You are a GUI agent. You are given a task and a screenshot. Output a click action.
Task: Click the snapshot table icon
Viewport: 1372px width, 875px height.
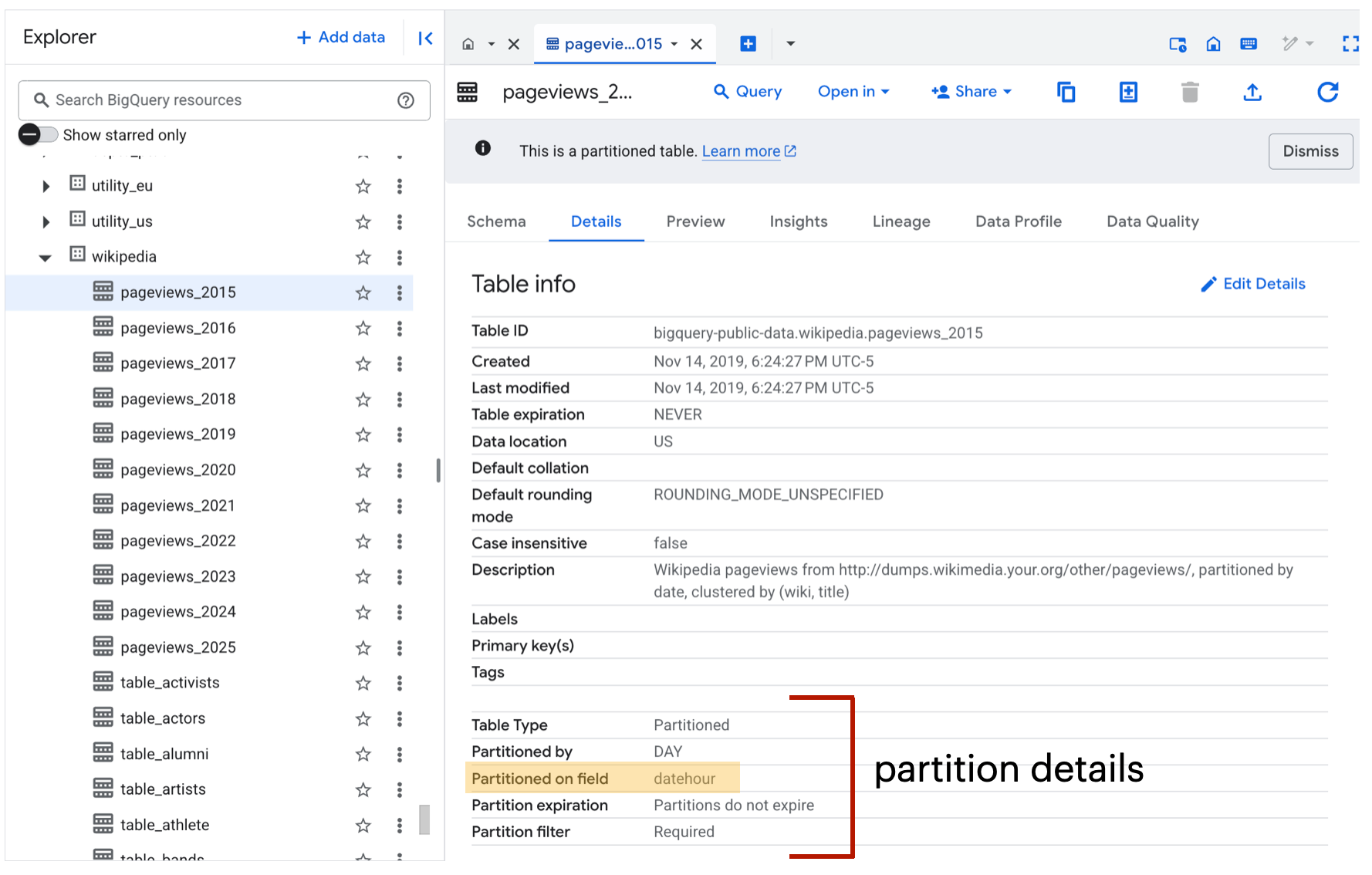[1128, 93]
